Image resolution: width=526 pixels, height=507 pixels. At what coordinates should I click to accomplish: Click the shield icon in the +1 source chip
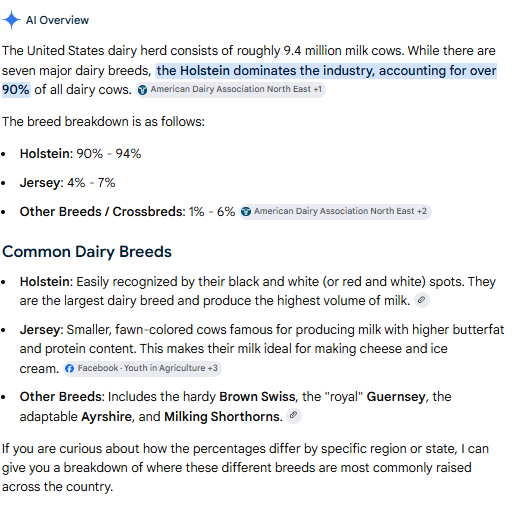(x=142, y=90)
